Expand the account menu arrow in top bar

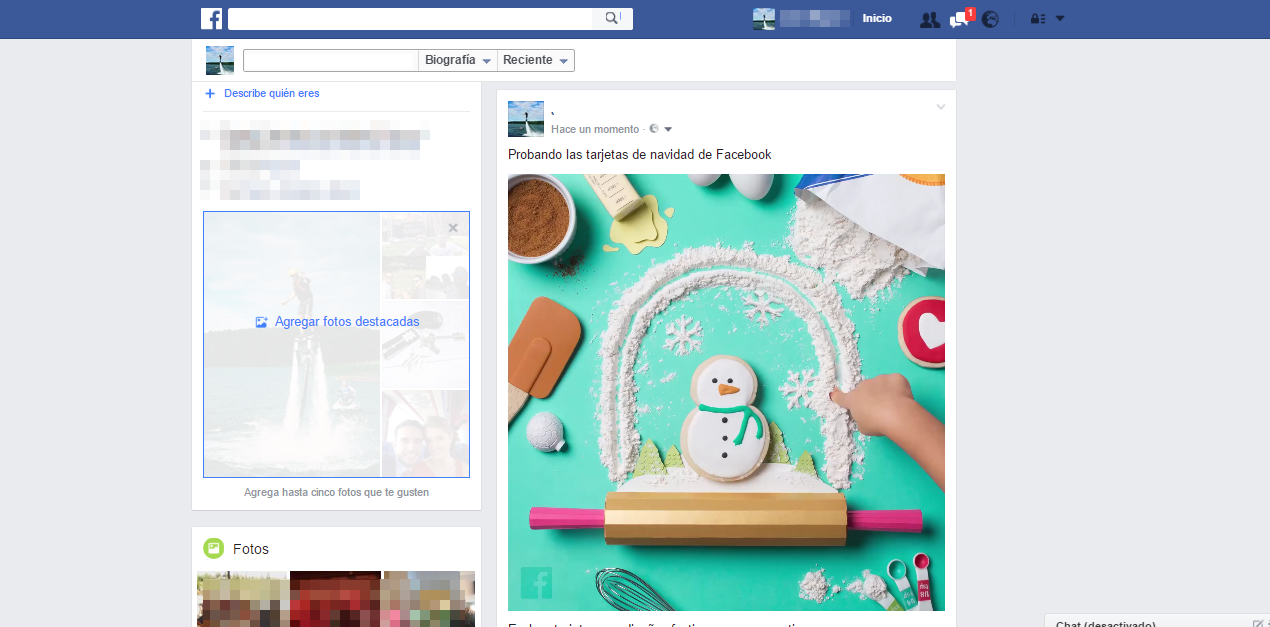1060,19
